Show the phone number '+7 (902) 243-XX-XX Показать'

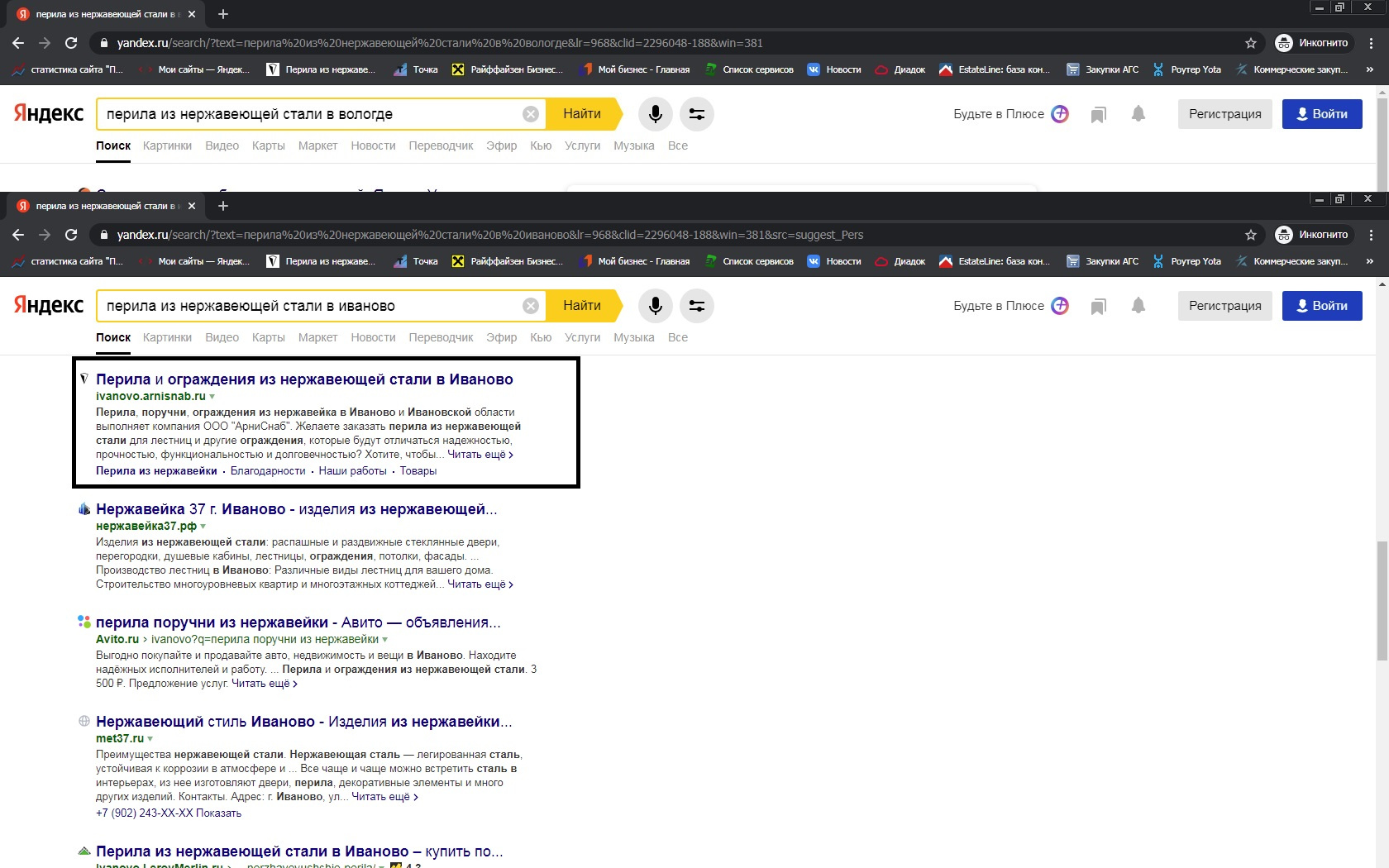pos(169,813)
